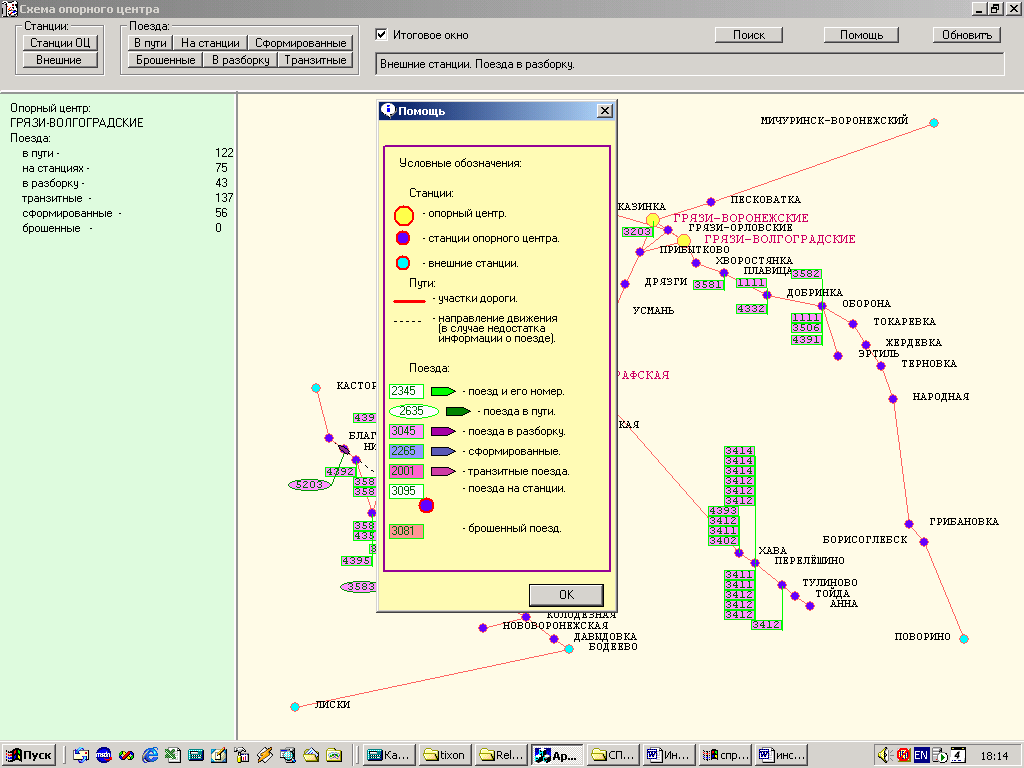Open the Пуск start menu
Viewport: 1024px width, 768px height.
(x=29, y=756)
